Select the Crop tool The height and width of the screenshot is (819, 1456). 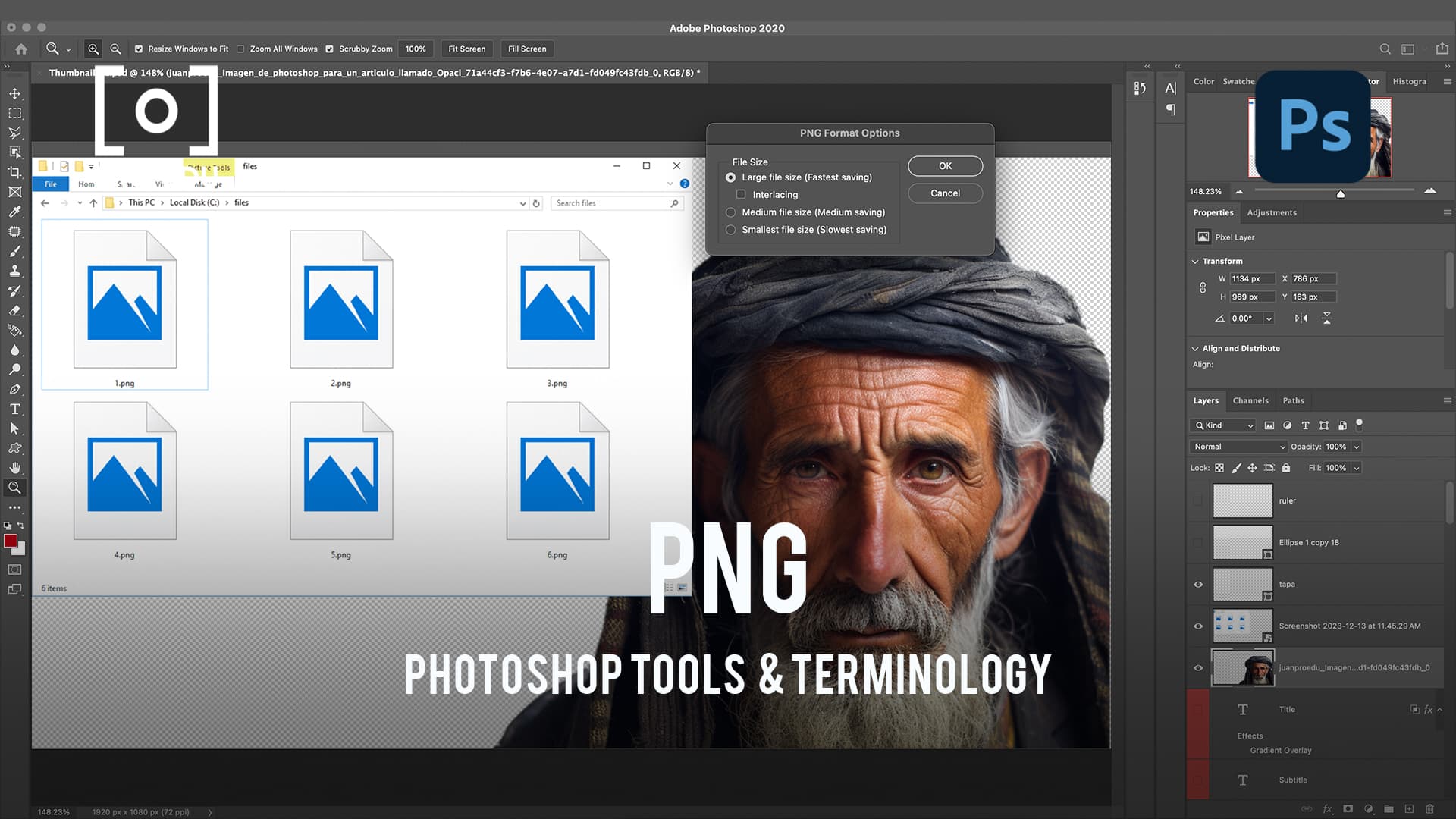pyautogui.click(x=15, y=172)
